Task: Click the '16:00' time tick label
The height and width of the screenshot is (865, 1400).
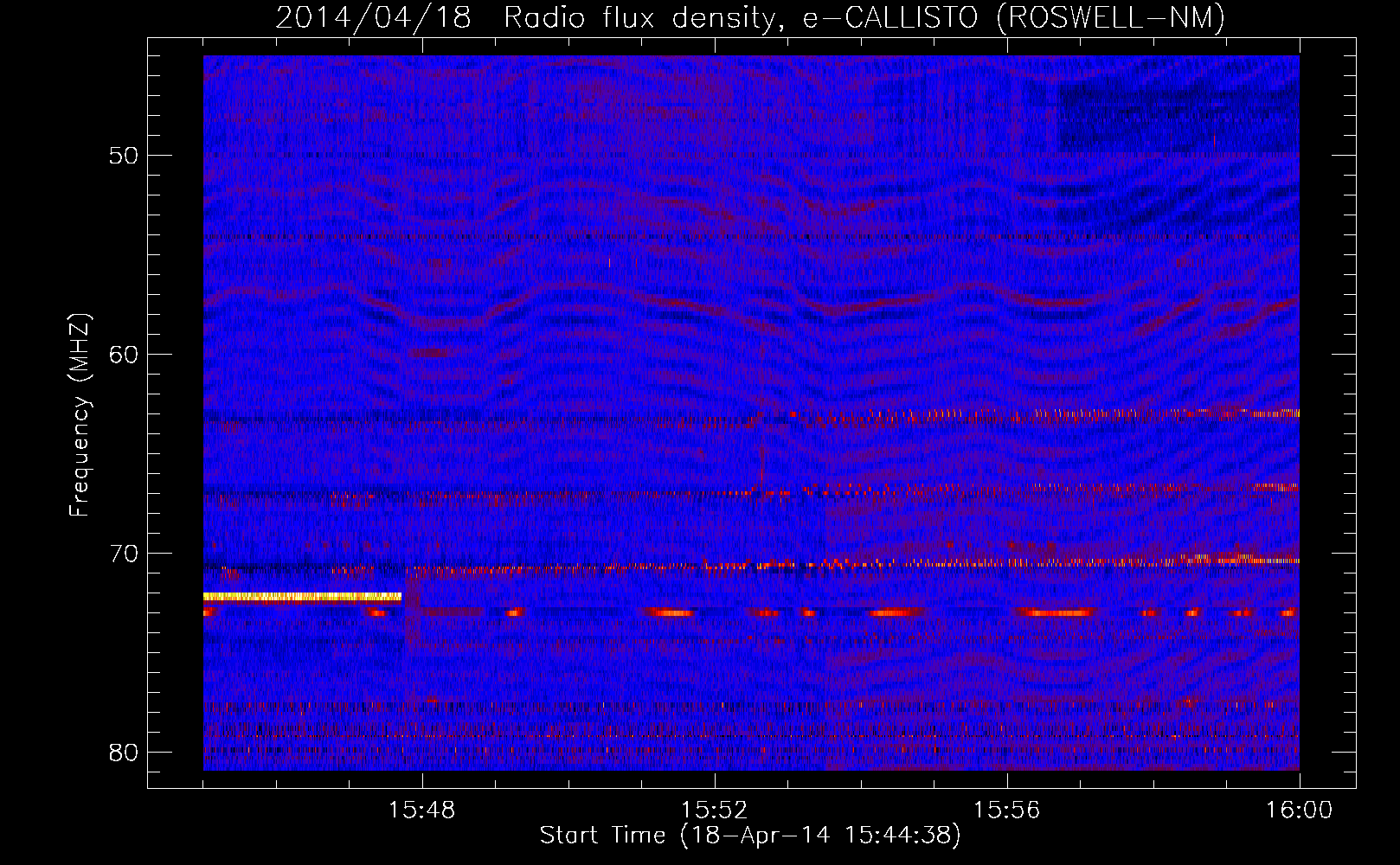Action: pyautogui.click(x=1300, y=811)
